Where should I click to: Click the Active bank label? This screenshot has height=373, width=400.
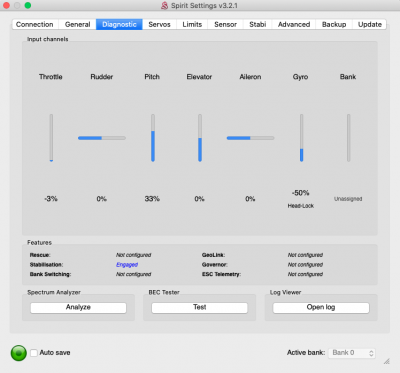(306, 353)
